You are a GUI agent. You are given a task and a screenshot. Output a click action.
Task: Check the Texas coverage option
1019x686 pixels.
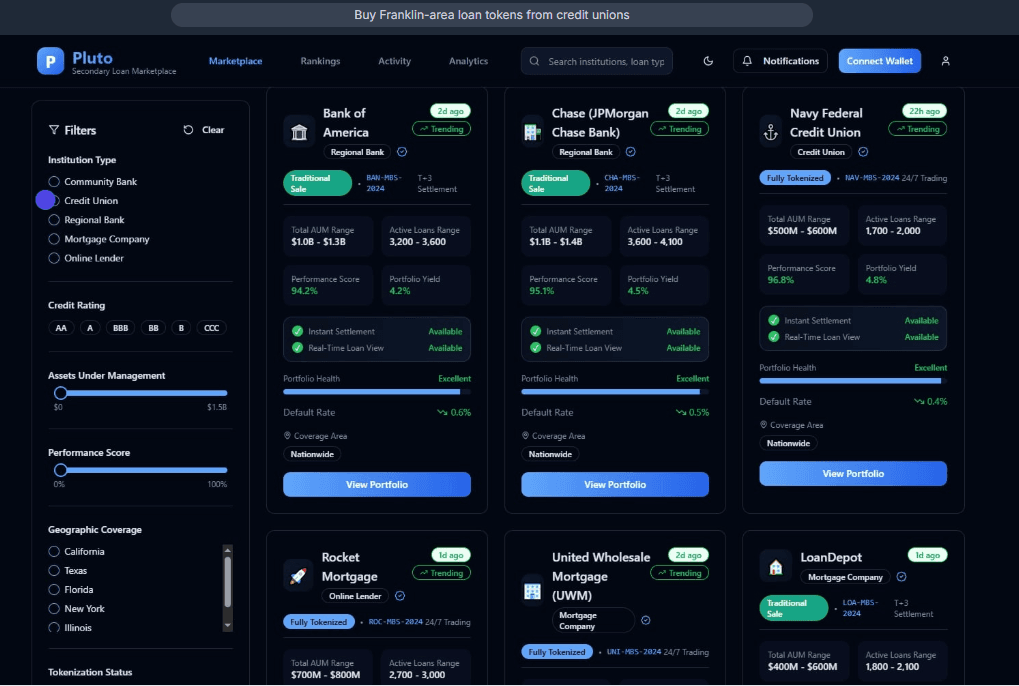click(x=54, y=570)
